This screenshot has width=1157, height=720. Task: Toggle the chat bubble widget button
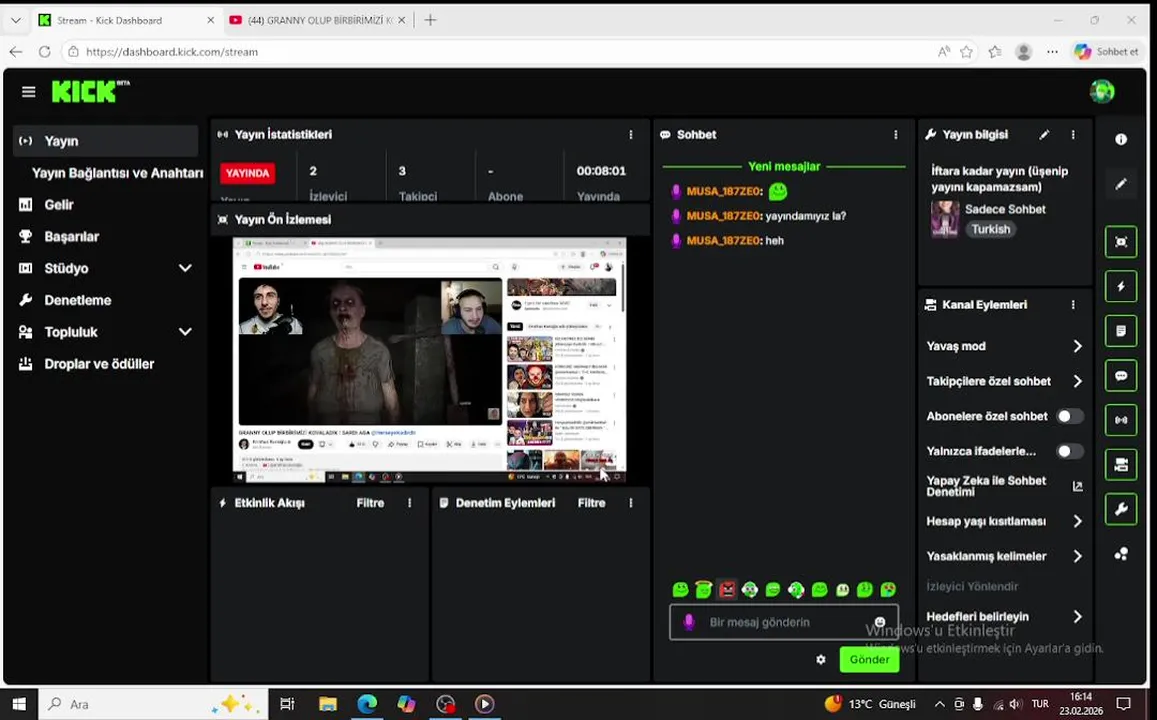tap(1121, 375)
